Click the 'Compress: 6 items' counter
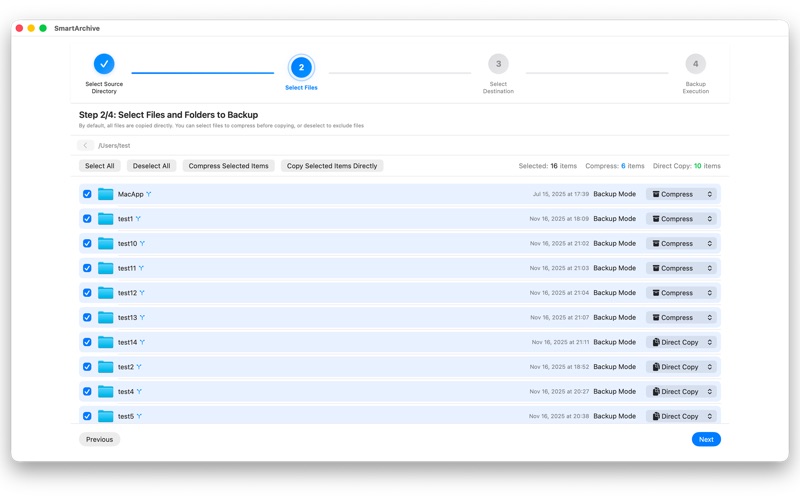800x500 pixels. (x=615, y=166)
